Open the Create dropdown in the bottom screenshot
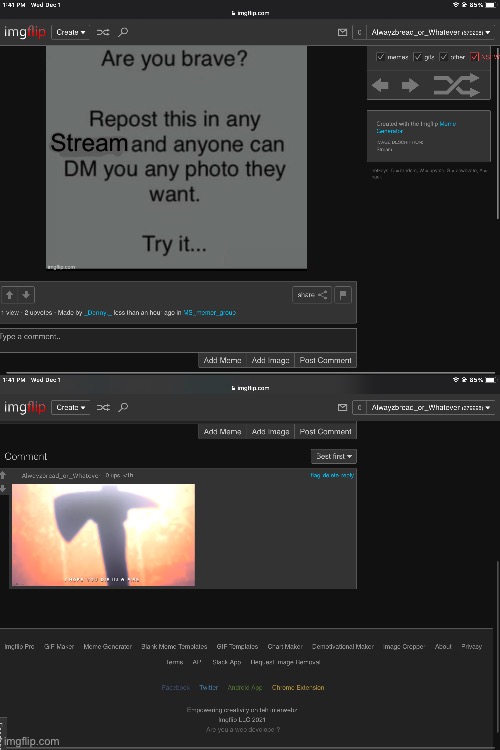 tap(70, 407)
